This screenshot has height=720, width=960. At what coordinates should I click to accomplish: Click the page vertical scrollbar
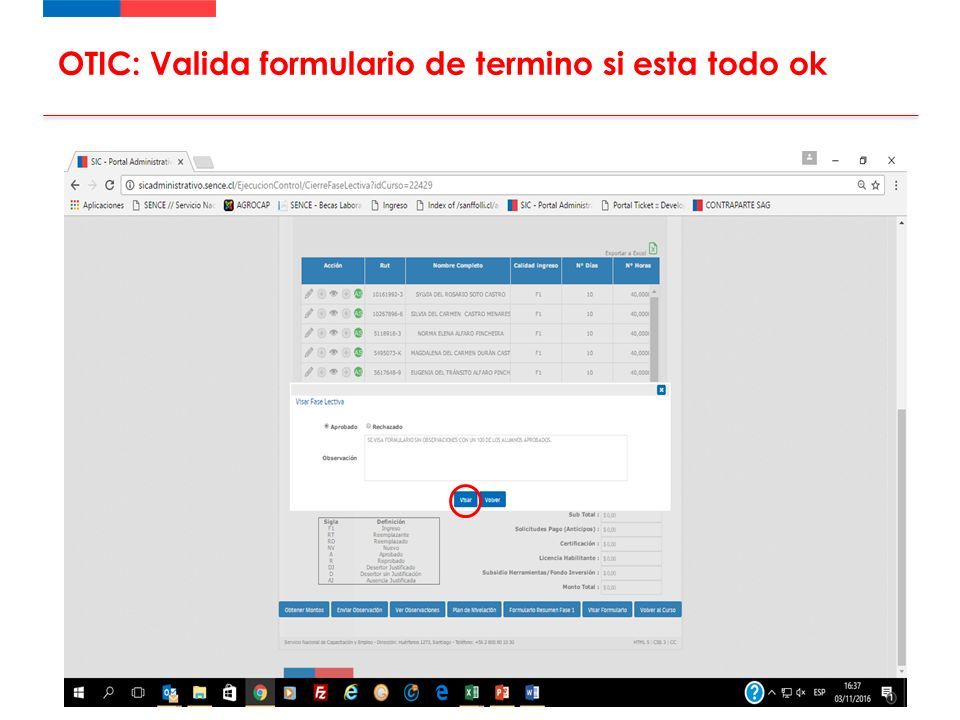click(901, 537)
